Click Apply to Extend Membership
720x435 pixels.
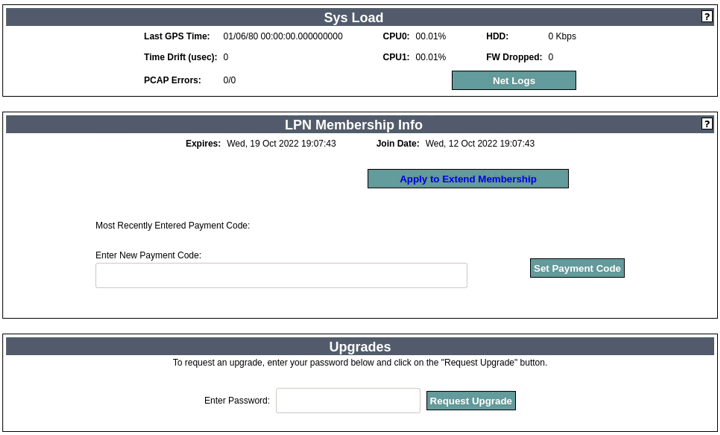(468, 179)
